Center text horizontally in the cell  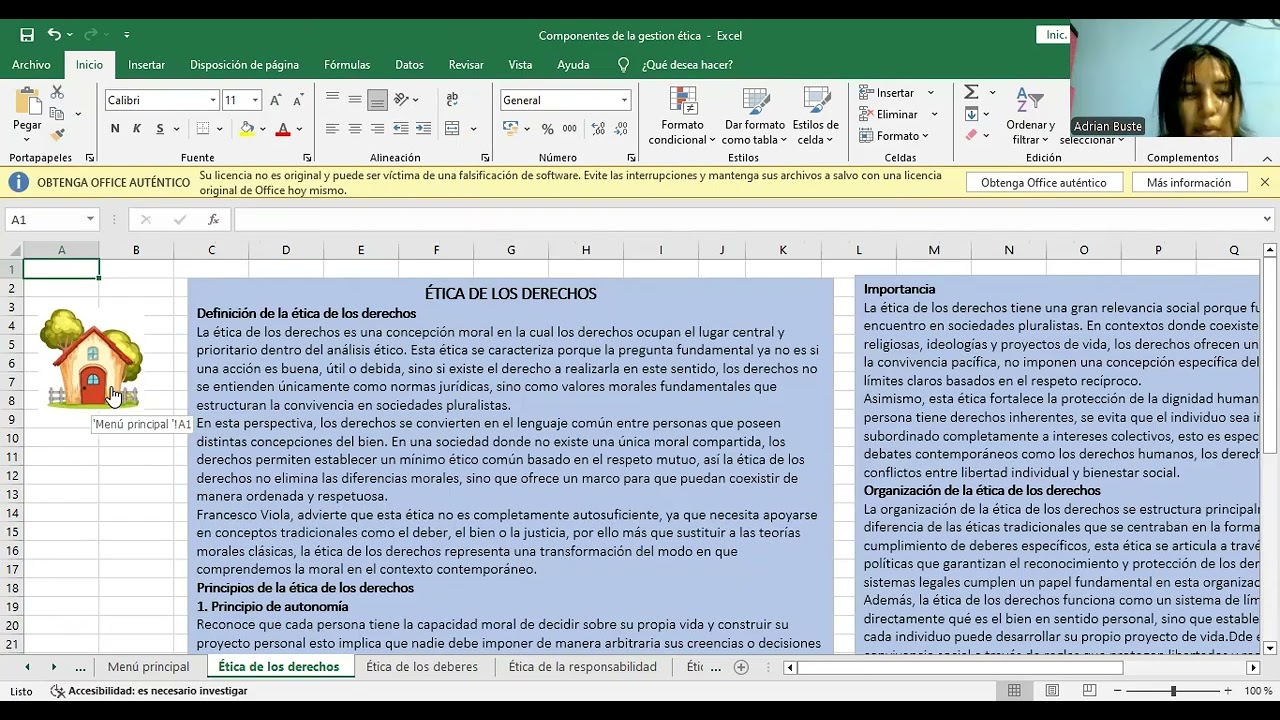(x=355, y=128)
